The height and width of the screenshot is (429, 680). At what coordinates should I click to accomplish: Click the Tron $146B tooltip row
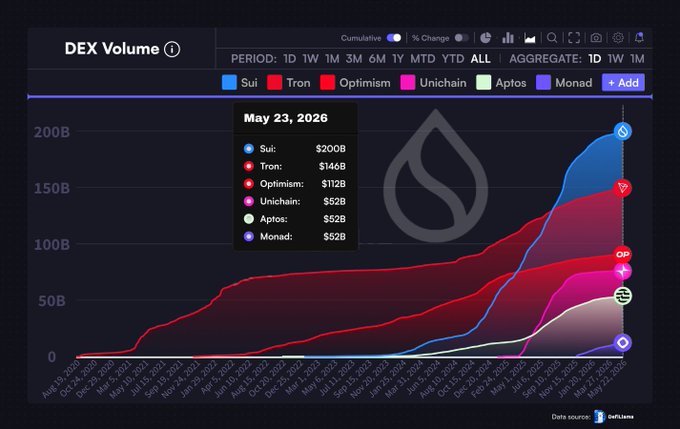(x=295, y=166)
